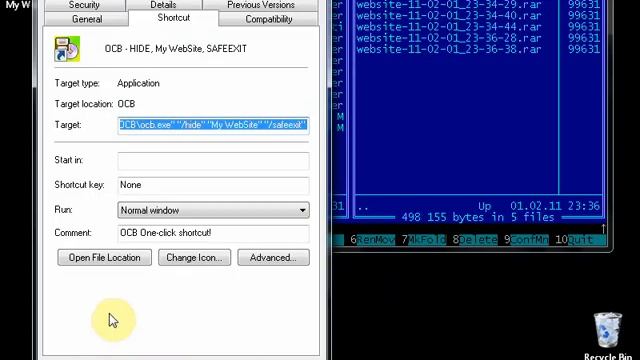Click the Change Icon... button
Image resolution: width=640 pixels, height=360 pixels.
[194, 258]
